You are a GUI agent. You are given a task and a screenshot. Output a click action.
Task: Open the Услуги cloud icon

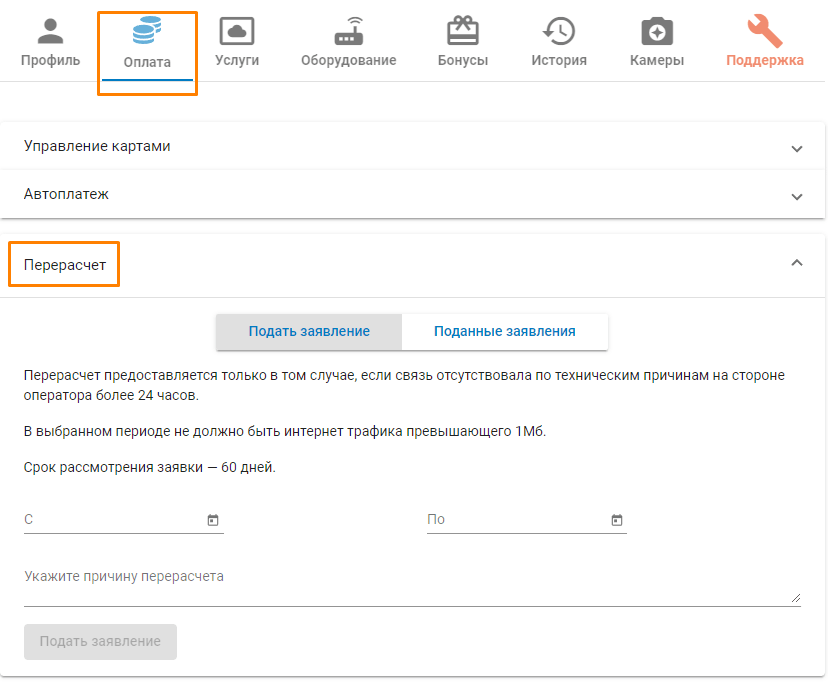pyautogui.click(x=237, y=31)
